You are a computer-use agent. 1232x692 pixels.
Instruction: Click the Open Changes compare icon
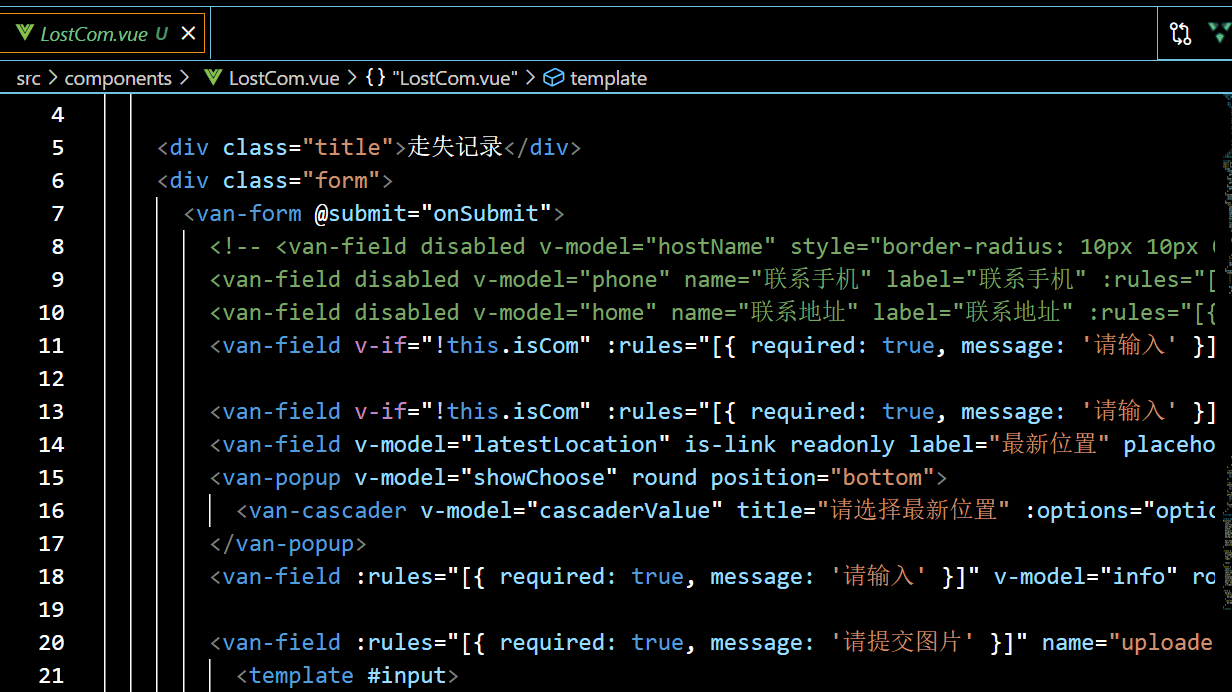pyautogui.click(x=1180, y=33)
